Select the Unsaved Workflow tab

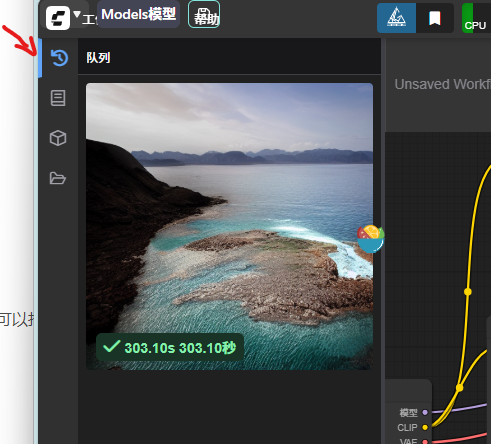point(443,84)
